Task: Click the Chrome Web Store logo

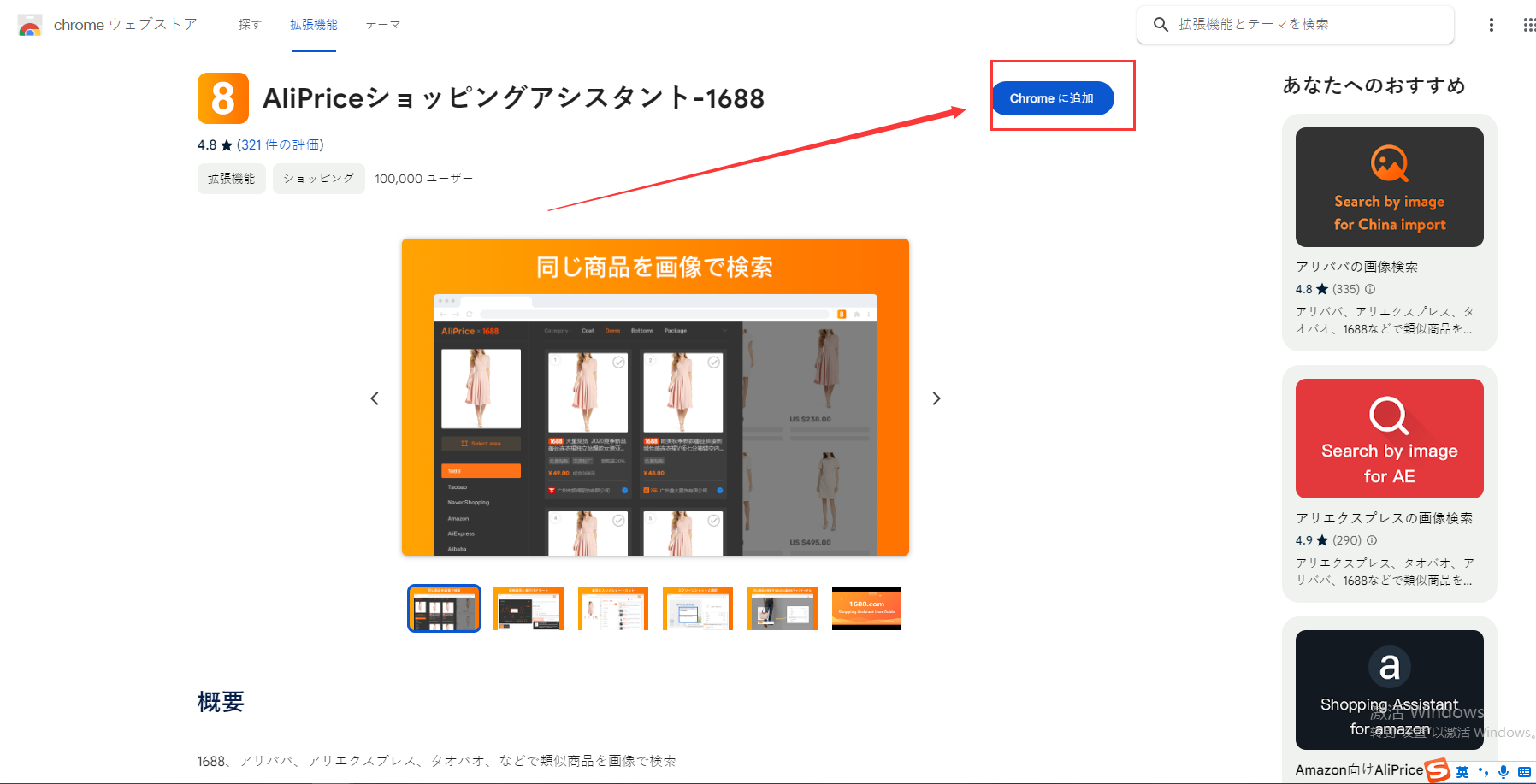Action: [30, 25]
